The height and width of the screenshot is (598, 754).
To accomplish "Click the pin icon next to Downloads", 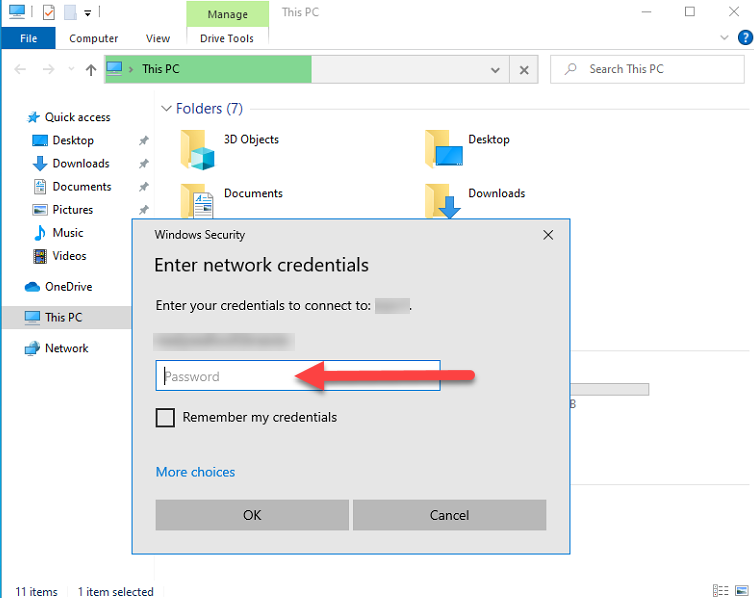I will coord(143,164).
